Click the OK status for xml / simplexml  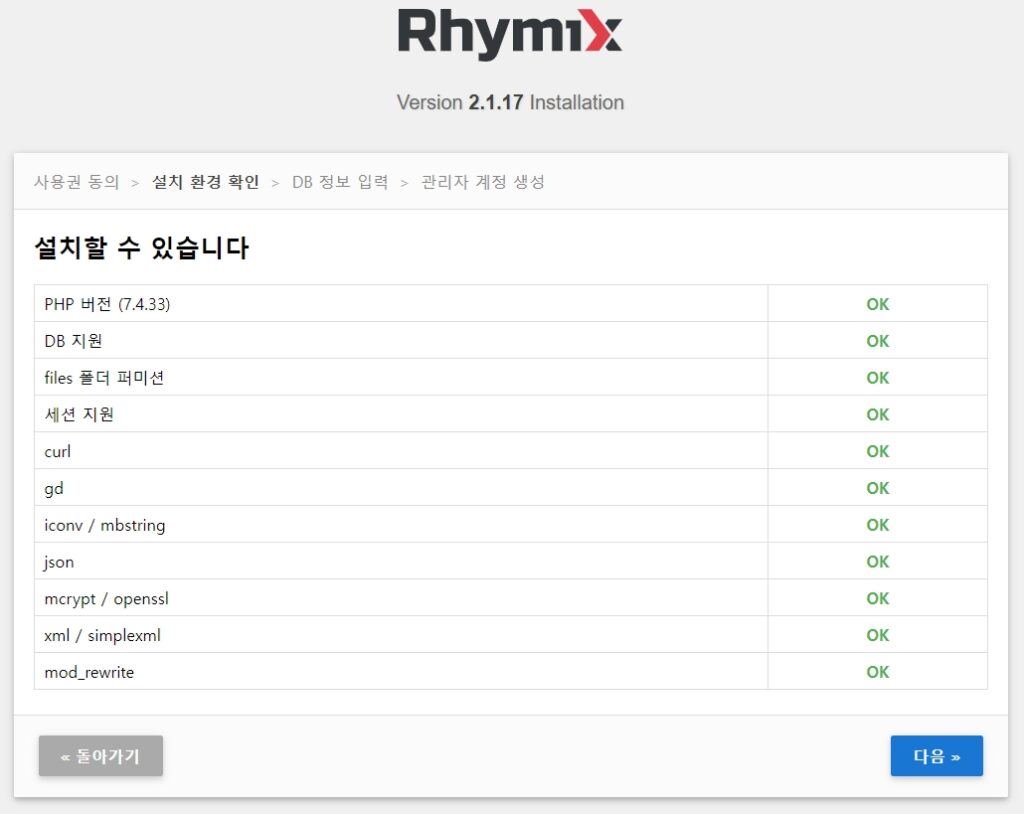pyautogui.click(x=878, y=635)
